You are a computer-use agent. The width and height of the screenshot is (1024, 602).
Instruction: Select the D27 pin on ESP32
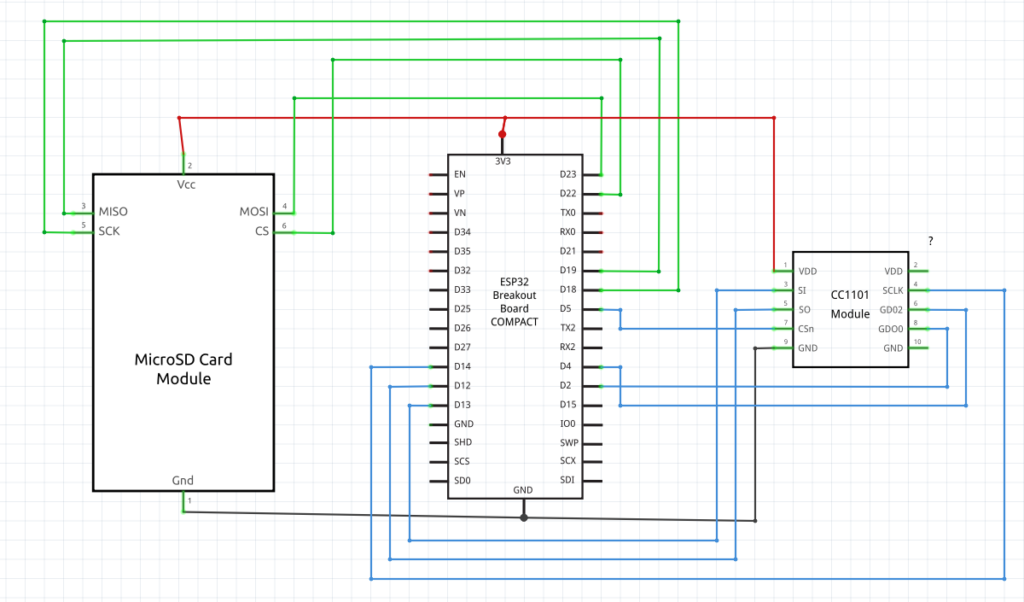[462, 347]
